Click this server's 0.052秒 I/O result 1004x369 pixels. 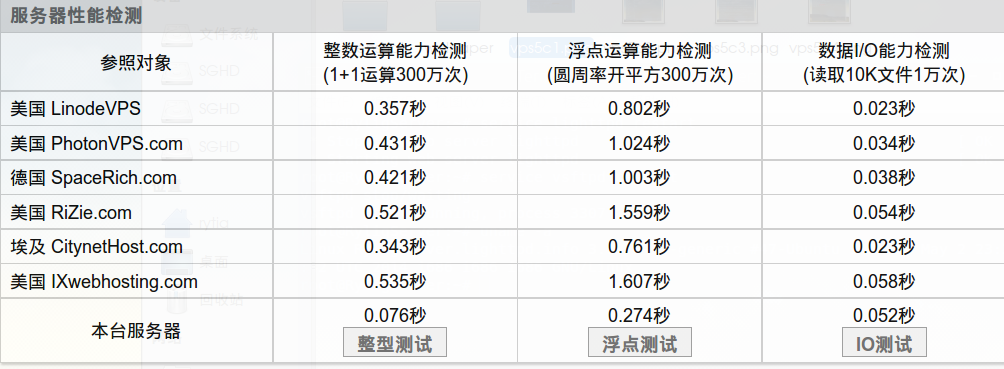(884, 315)
